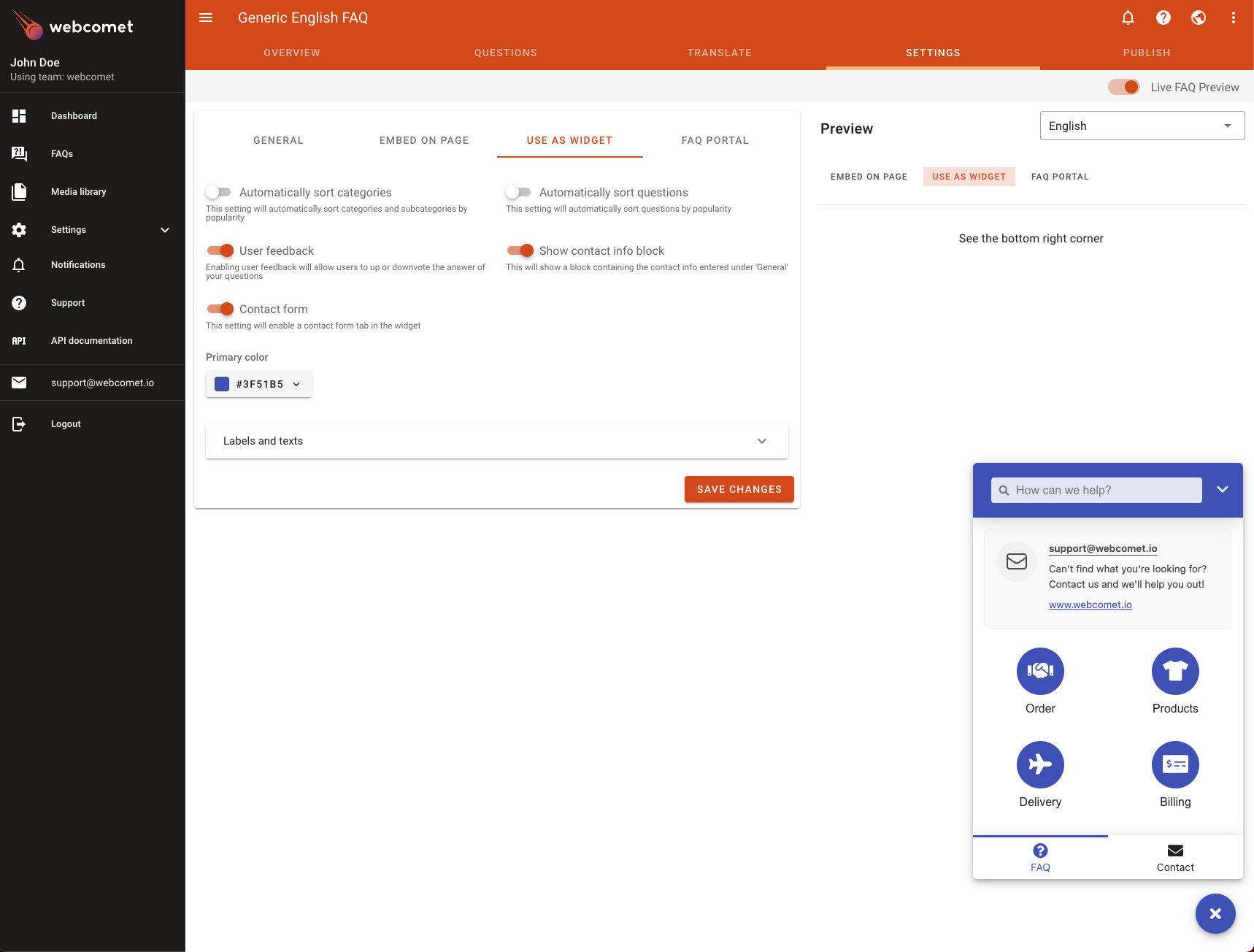This screenshot has height=952, width=1254.
Task: Click the Dashboard sidebar icon
Action: [x=19, y=116]
